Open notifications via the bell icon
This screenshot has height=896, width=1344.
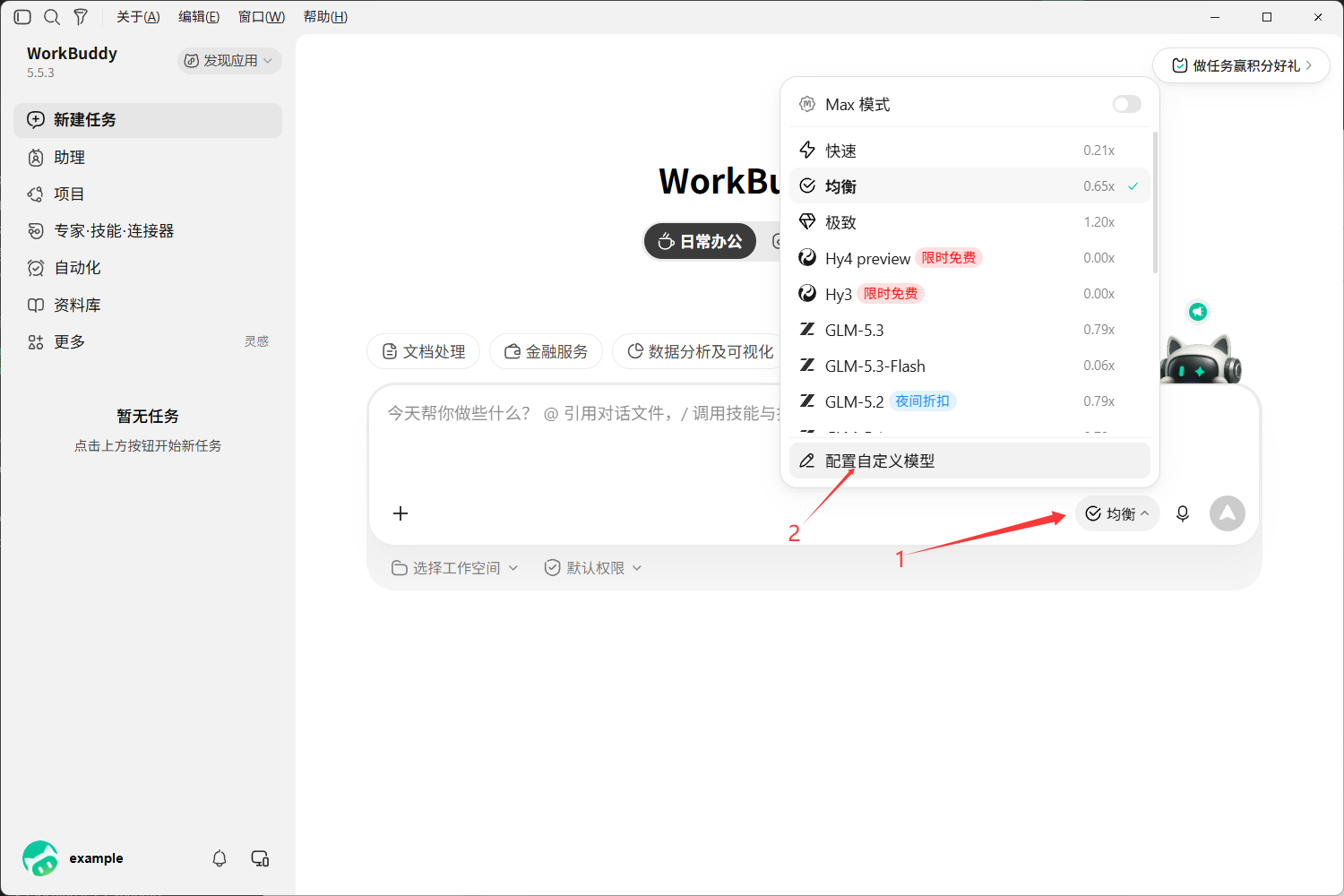[220, 858]
